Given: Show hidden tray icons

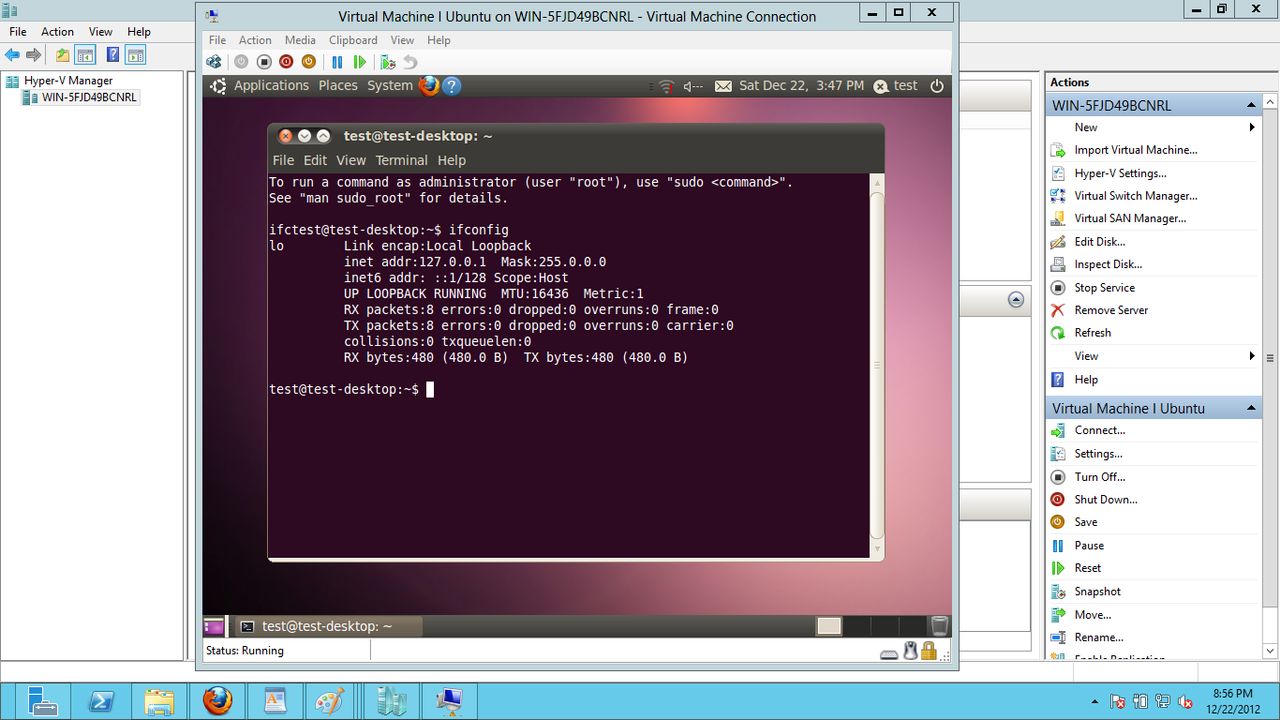Looking at the screenshot, I should [x=1097, y=702].
